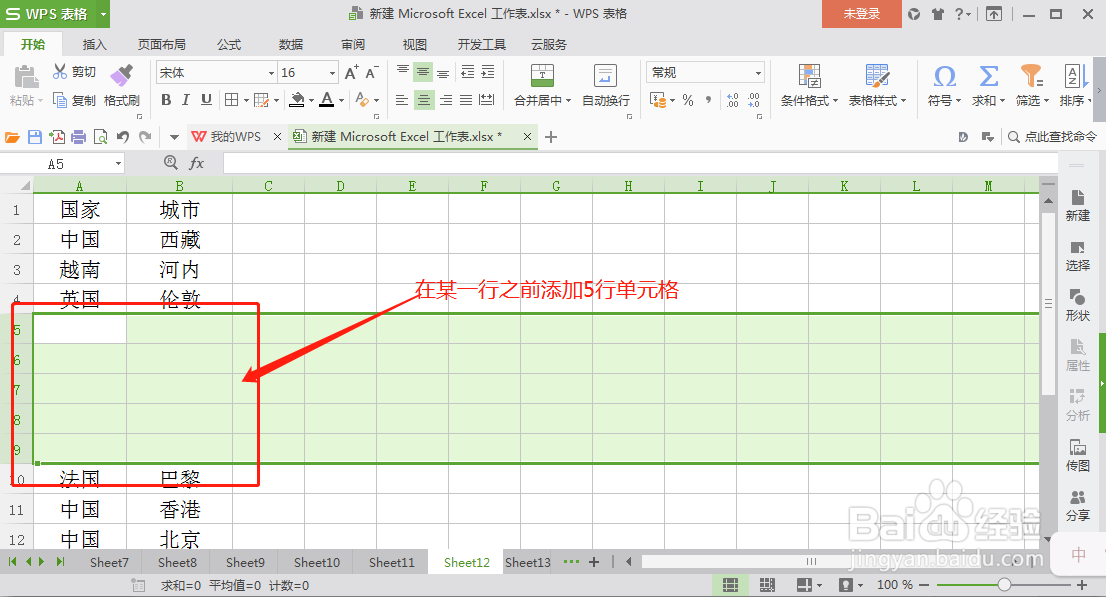Click the Wrap Text (自动换行) button

[606, 85]
